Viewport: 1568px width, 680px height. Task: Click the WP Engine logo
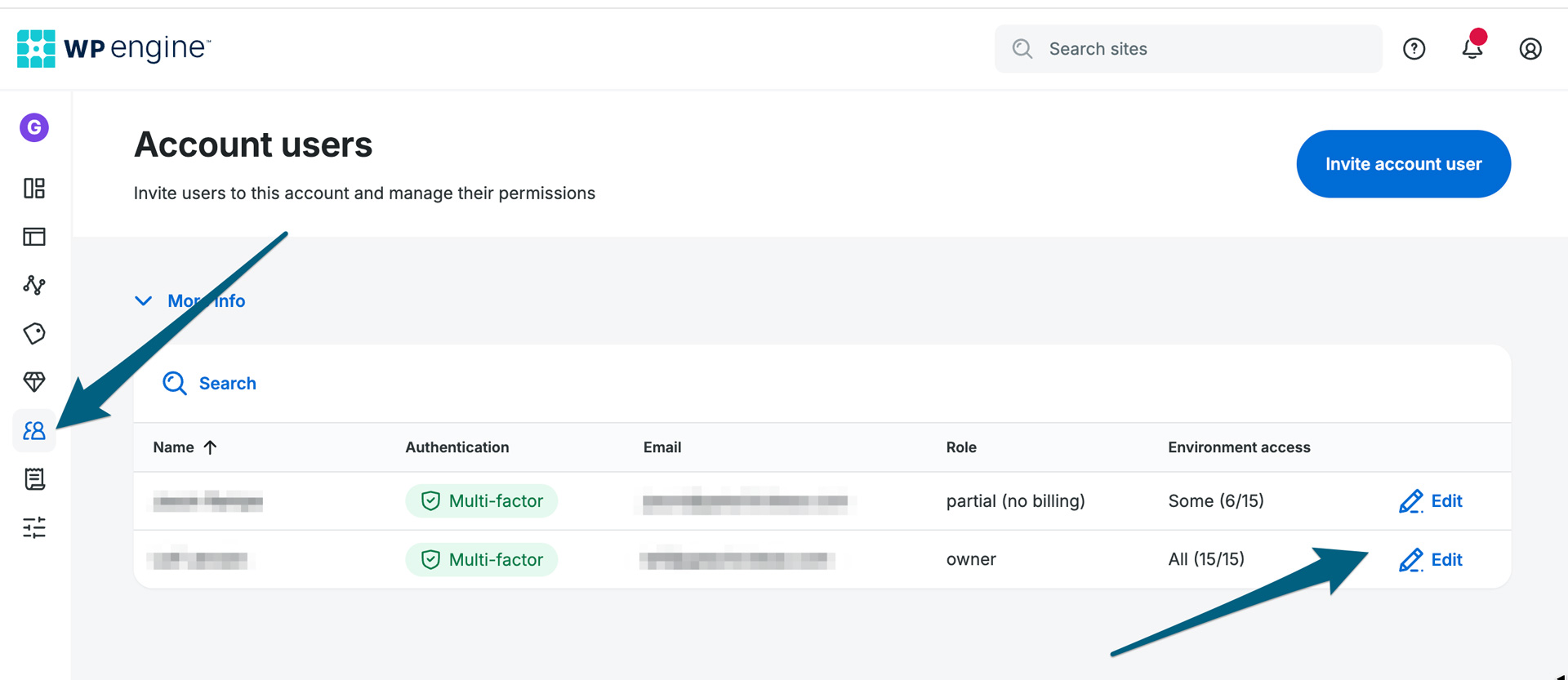click(114, 49)
